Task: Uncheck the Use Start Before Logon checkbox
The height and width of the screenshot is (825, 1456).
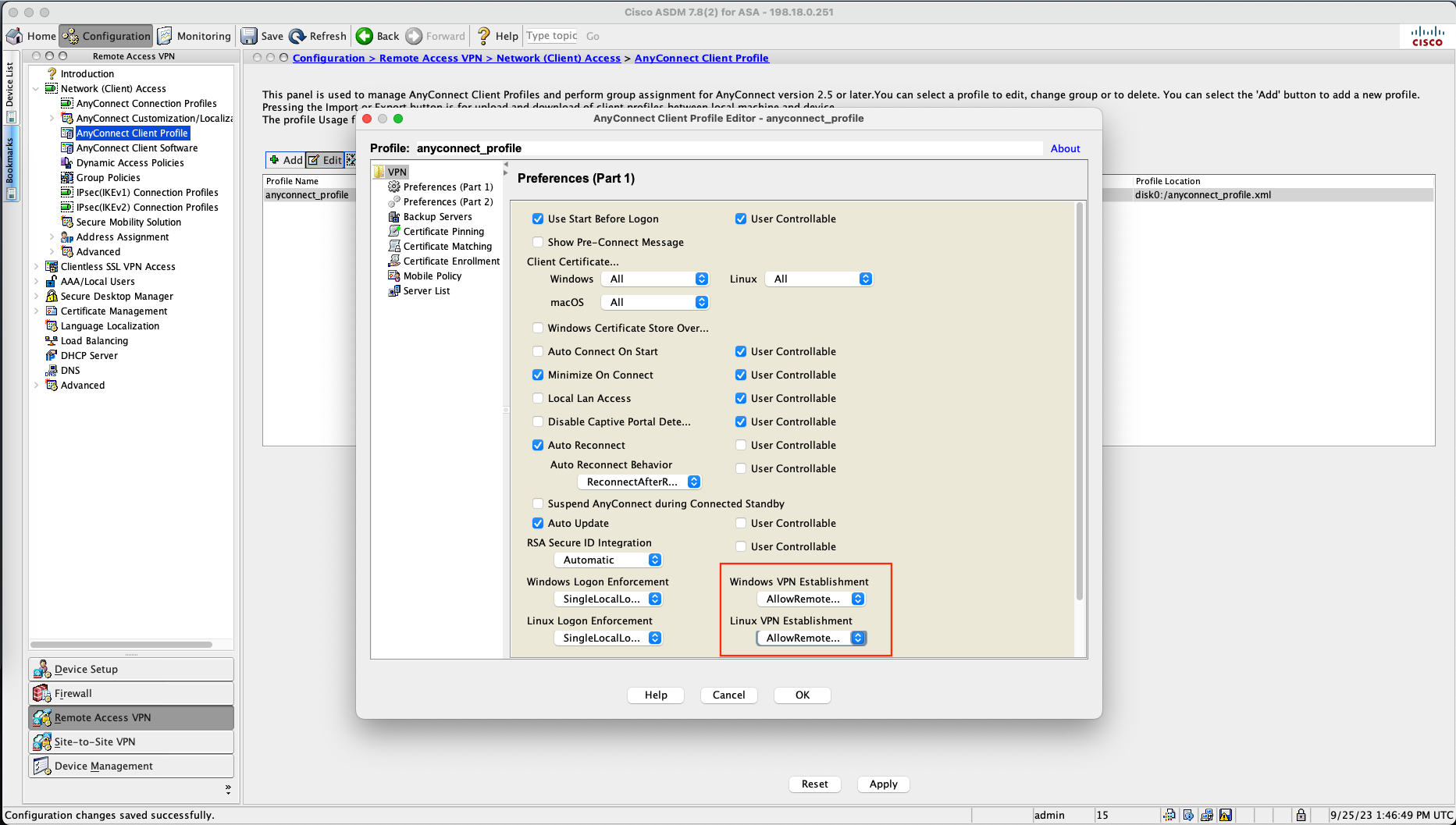Action: [x=538, y=219]
